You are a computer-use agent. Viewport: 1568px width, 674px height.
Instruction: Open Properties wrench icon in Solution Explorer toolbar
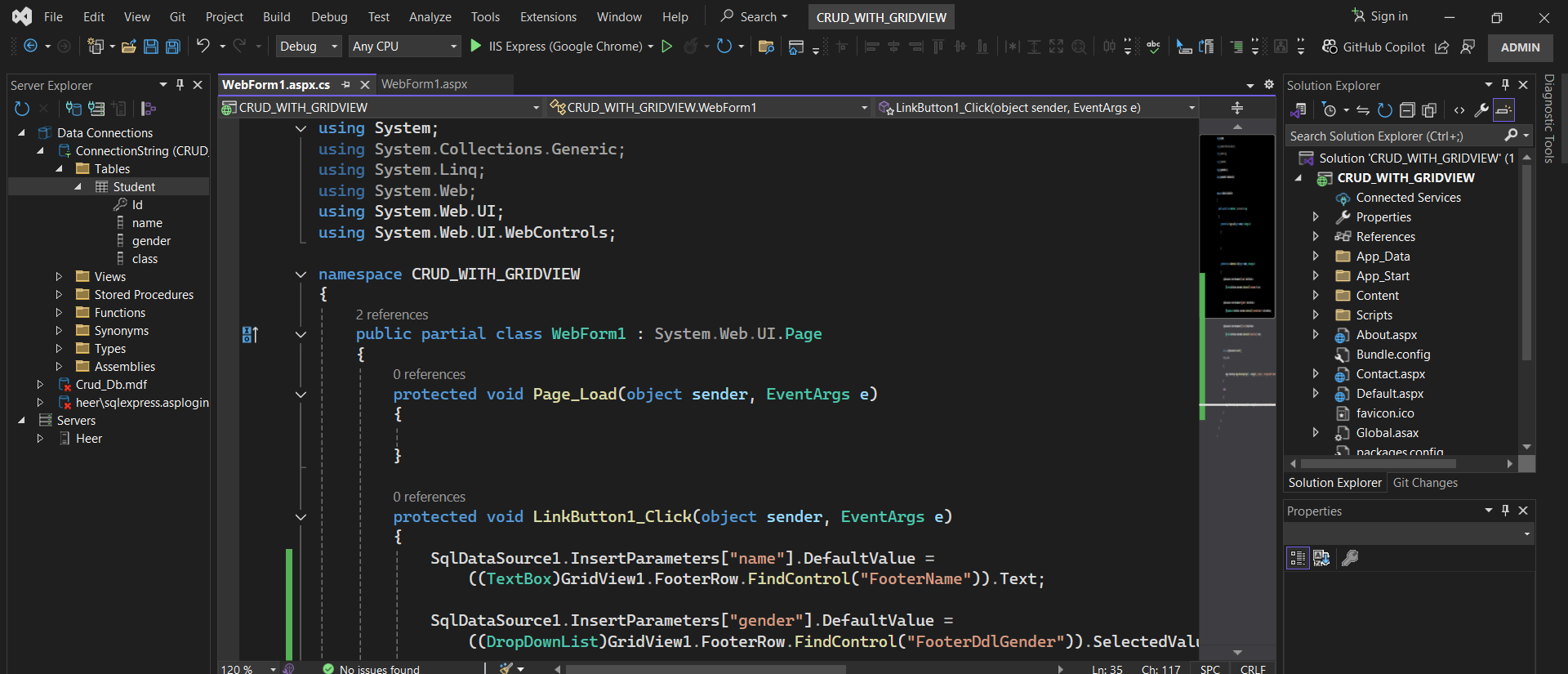[1481, 110]
